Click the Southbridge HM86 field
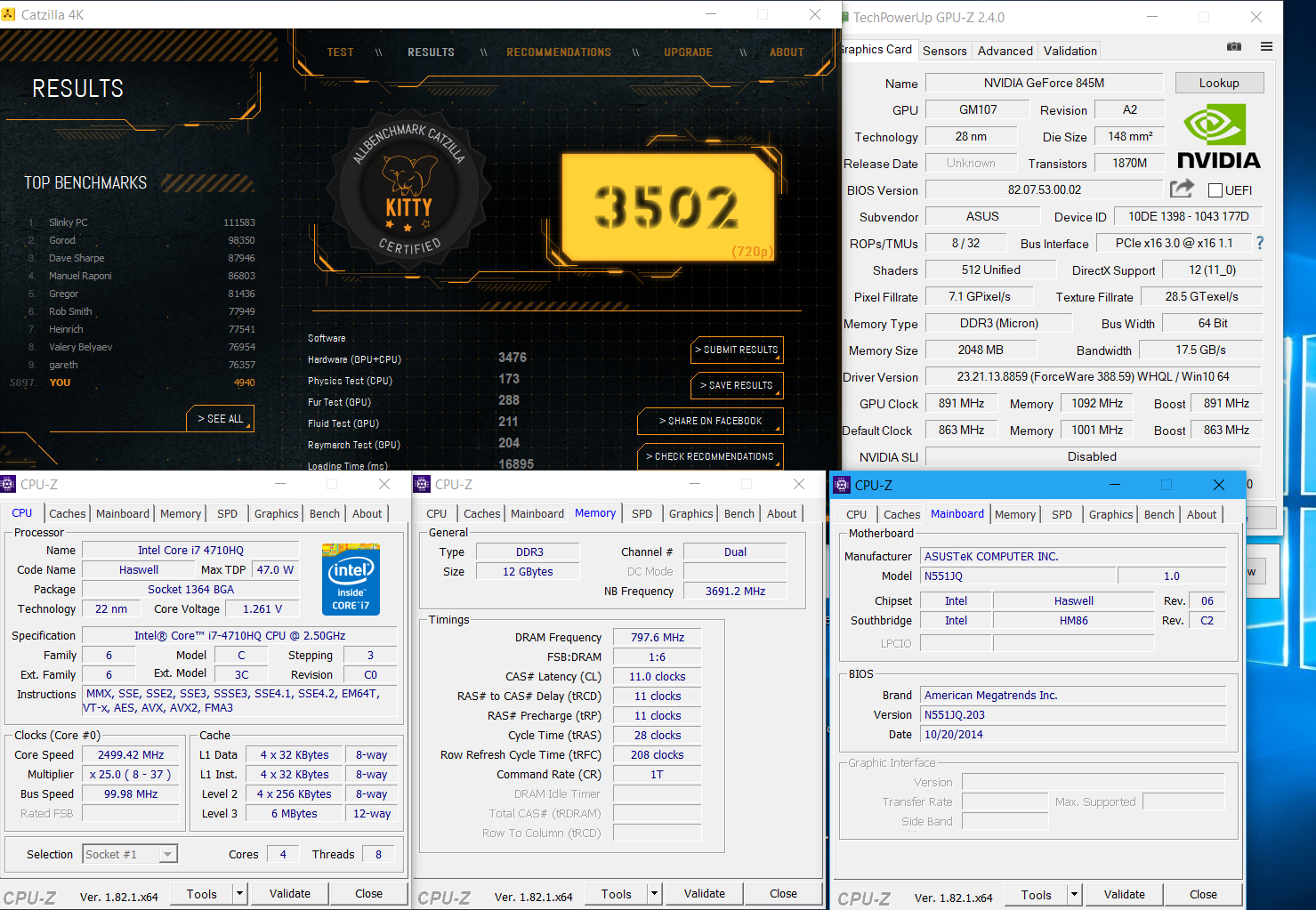The height and width of the screenshot is (910, 1316). point(1073,620)
